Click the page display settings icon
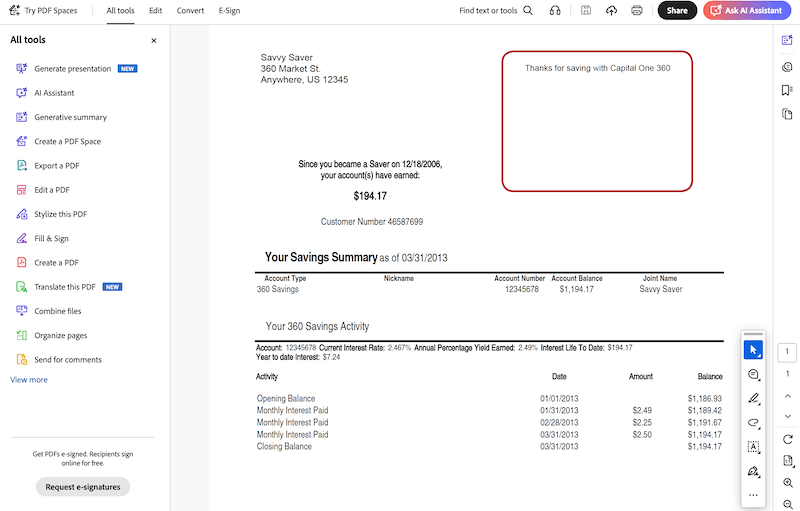The width and height of the screenshot is (800, 511). coord(788,461)
